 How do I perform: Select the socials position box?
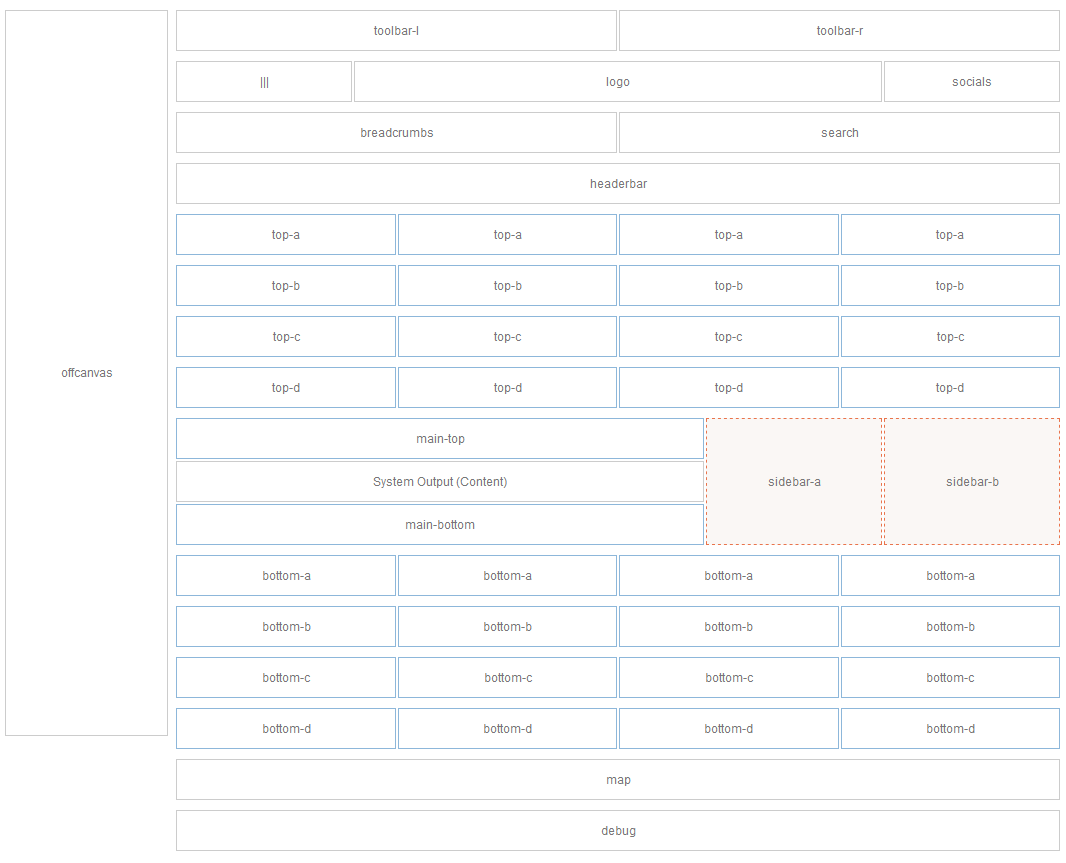click(x=972, y=82)
